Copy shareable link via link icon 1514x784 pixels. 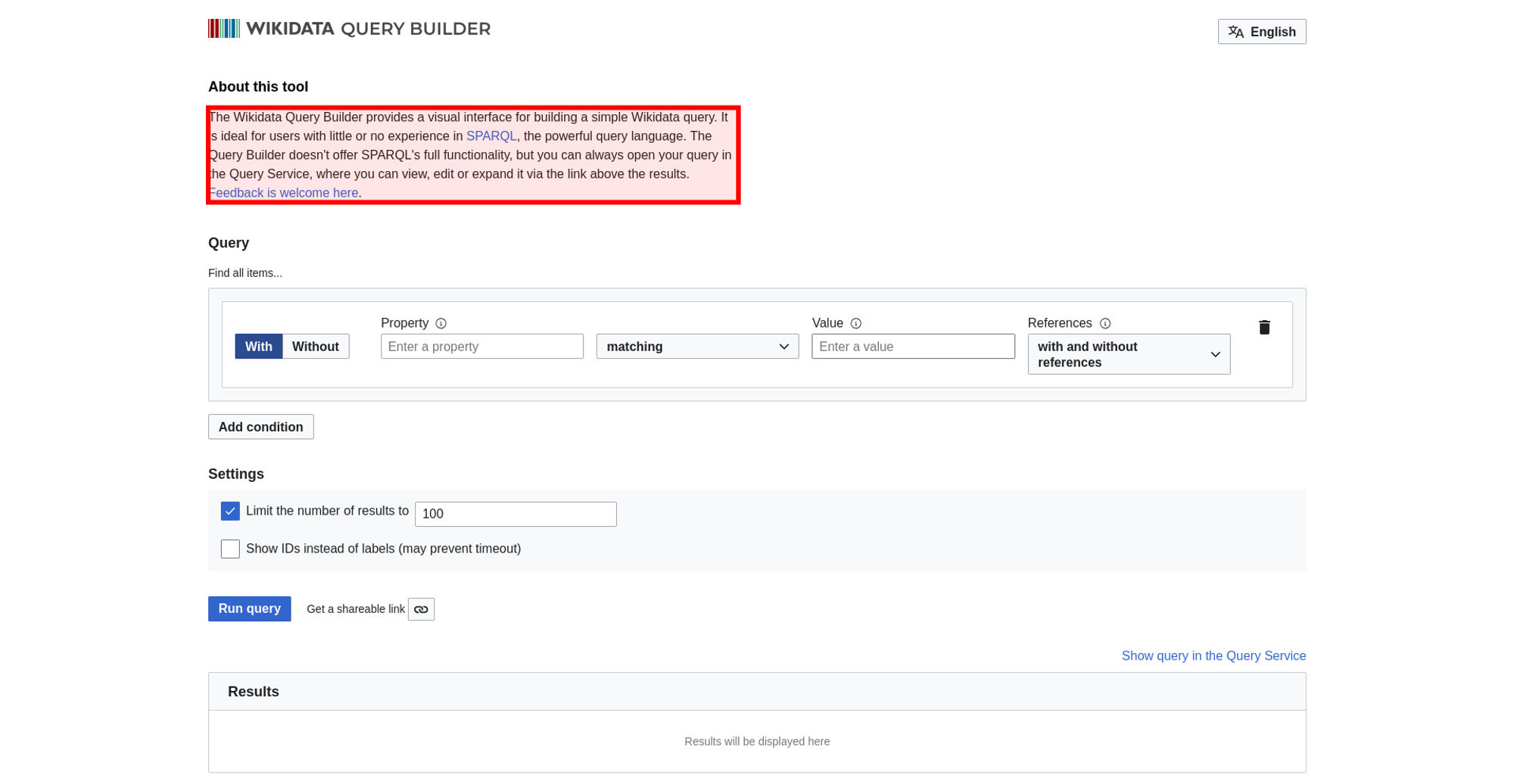pyautogui.click(x=421, y=609)
